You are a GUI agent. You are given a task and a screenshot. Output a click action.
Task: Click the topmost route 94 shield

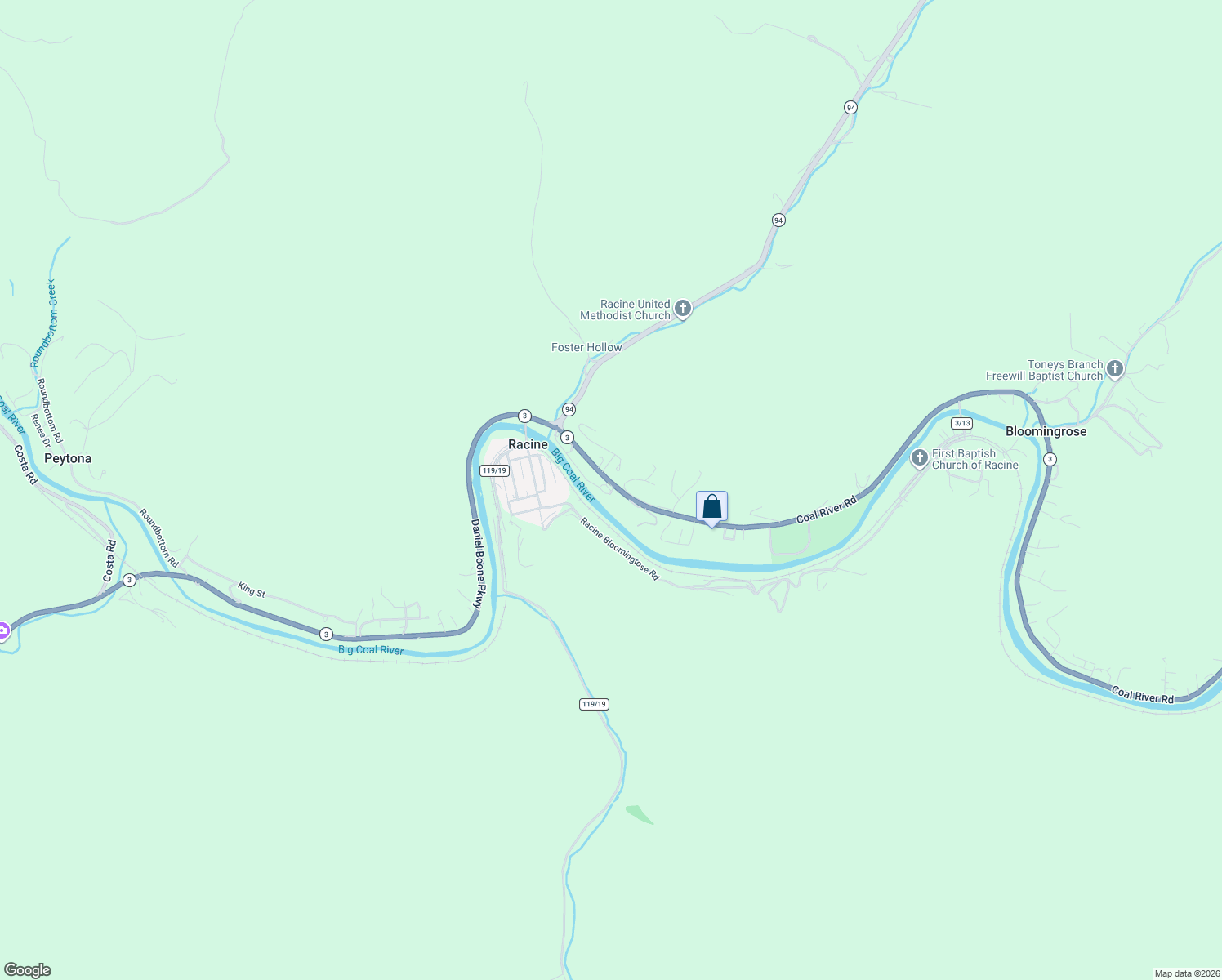pyautogui.click(x=850, y=107)
